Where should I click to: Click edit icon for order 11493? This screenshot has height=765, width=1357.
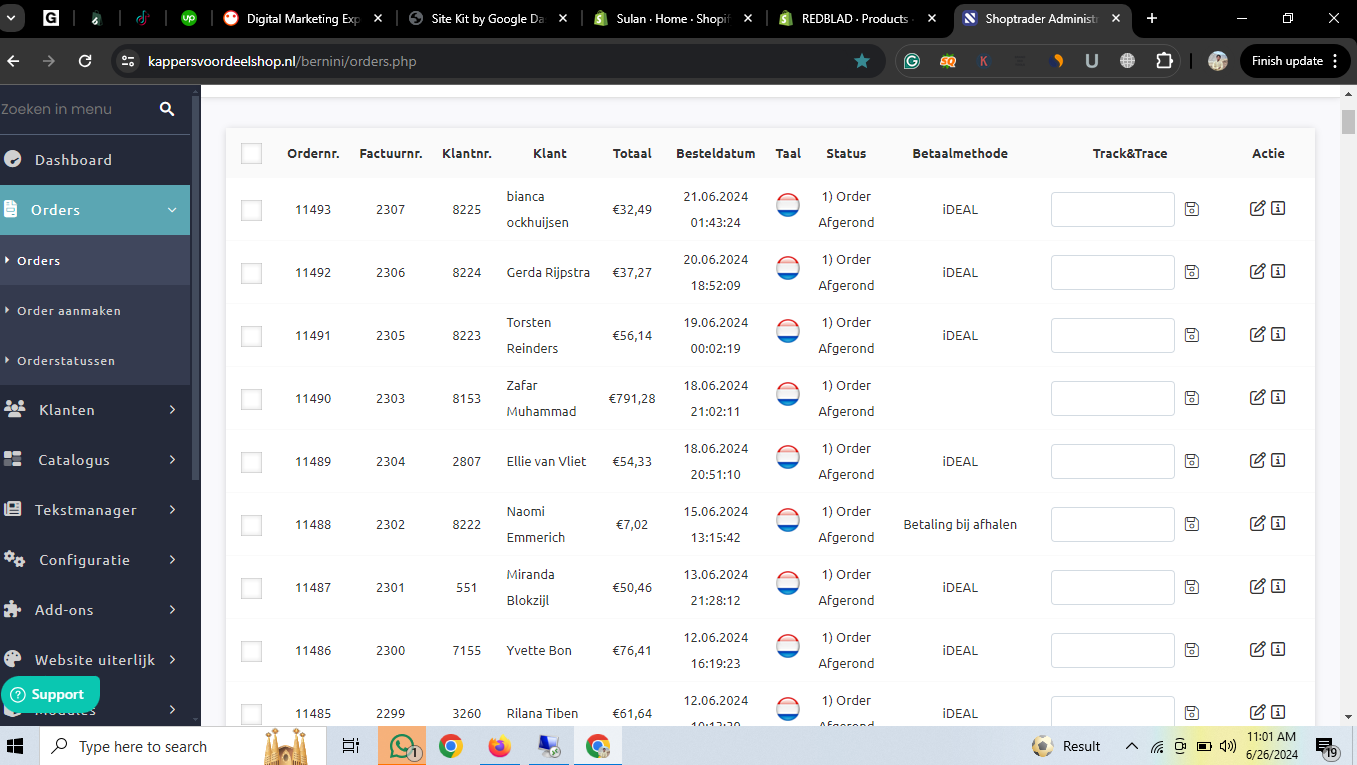[x=1257, y=208]
